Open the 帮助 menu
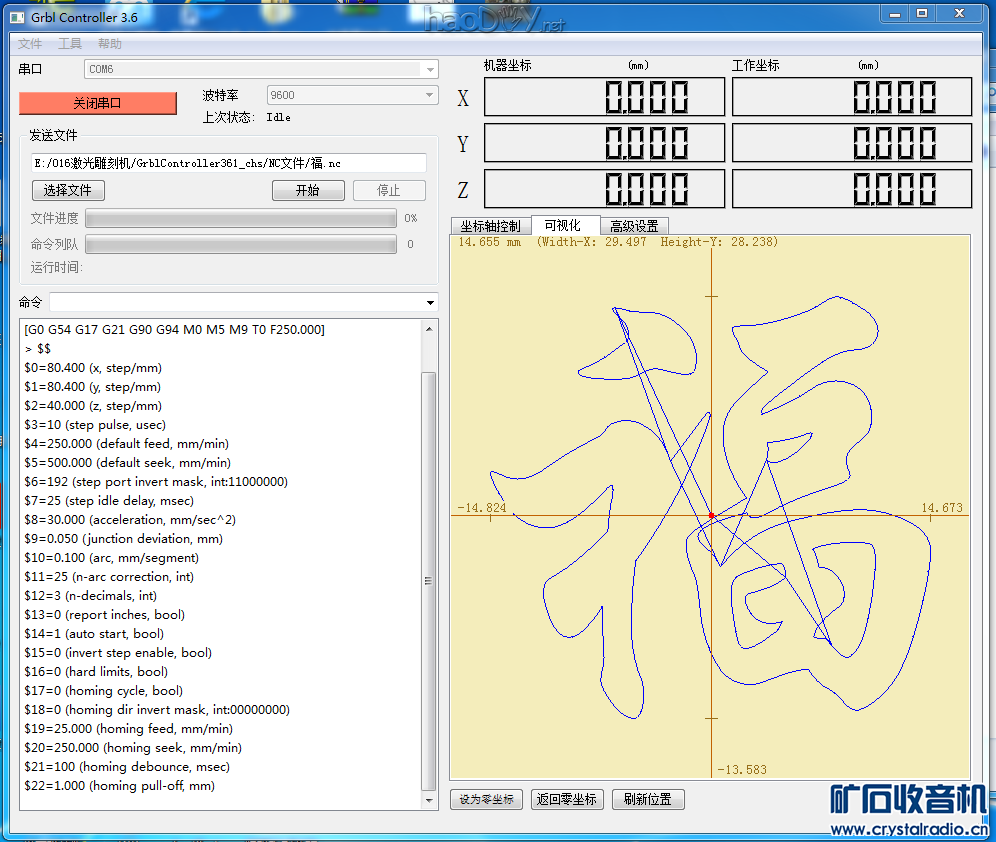 coord(110,44)
